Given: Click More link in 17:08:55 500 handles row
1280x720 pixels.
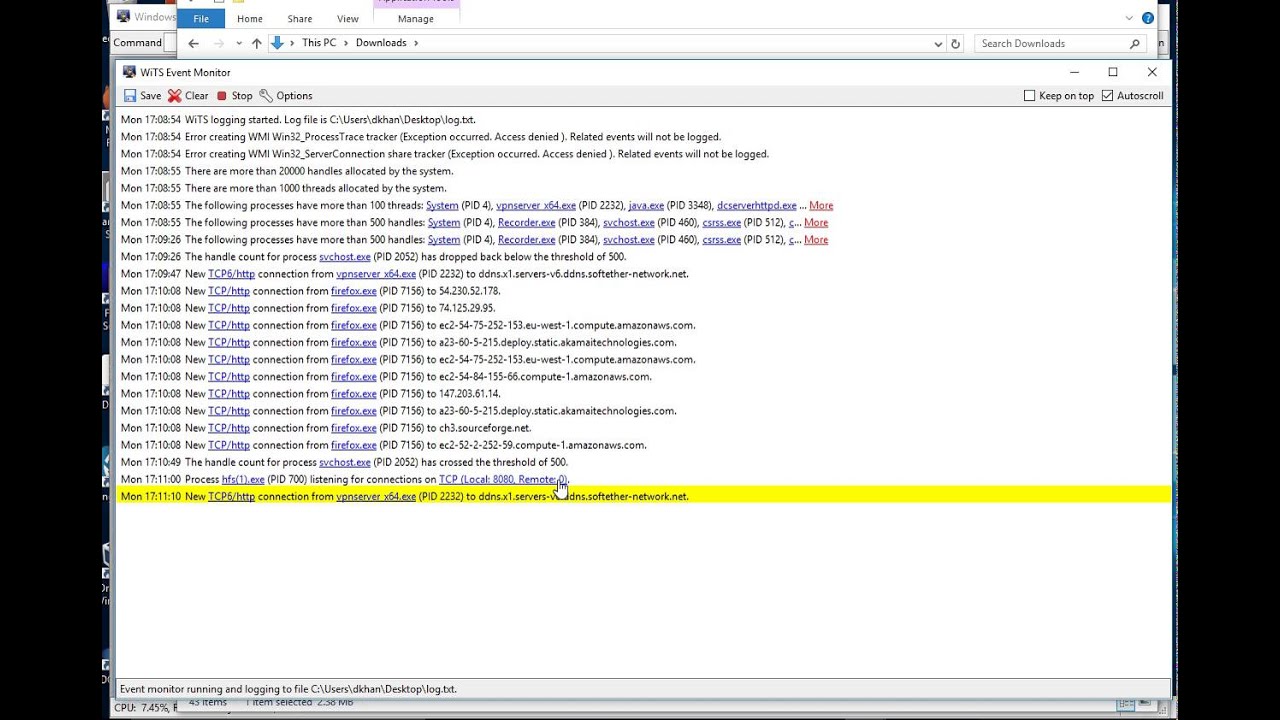Looking at the screenshot, I should point(816,223).
